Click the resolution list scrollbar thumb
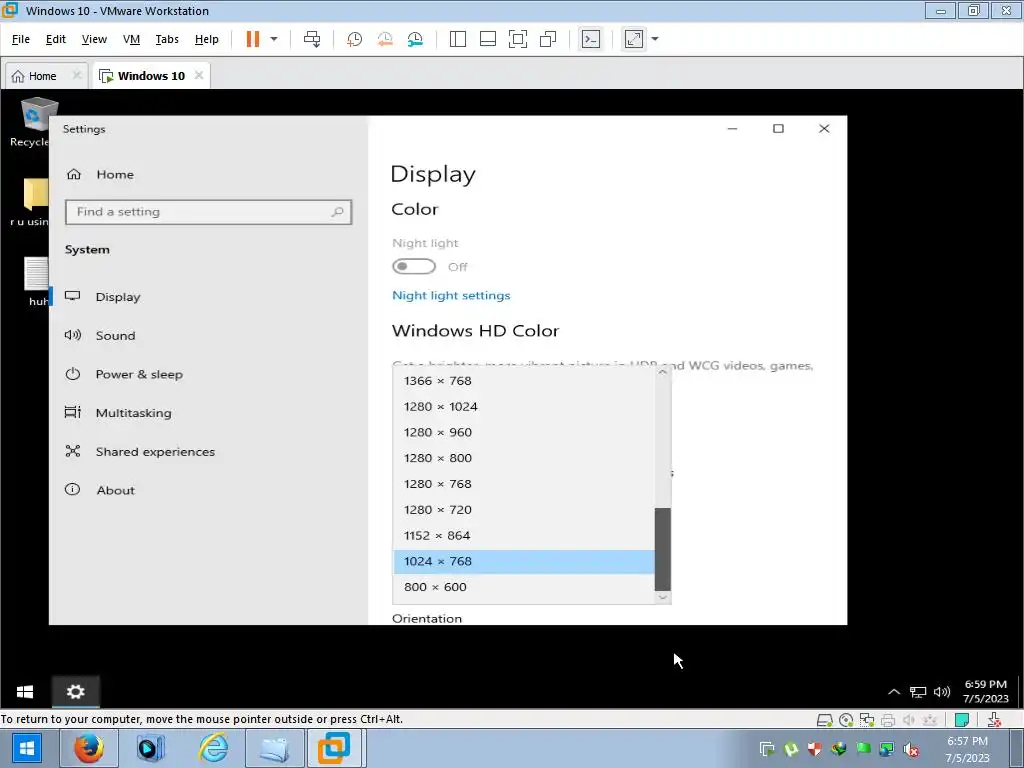 point(663,549)
